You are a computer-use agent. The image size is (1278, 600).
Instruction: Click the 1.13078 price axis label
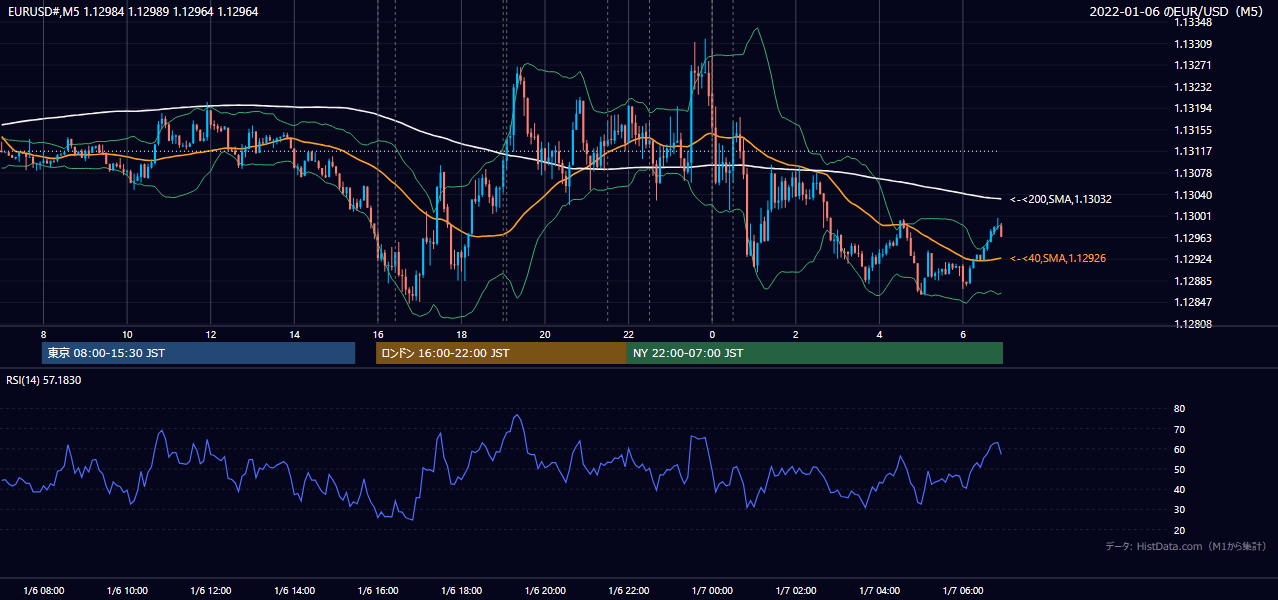(1193, 173)
